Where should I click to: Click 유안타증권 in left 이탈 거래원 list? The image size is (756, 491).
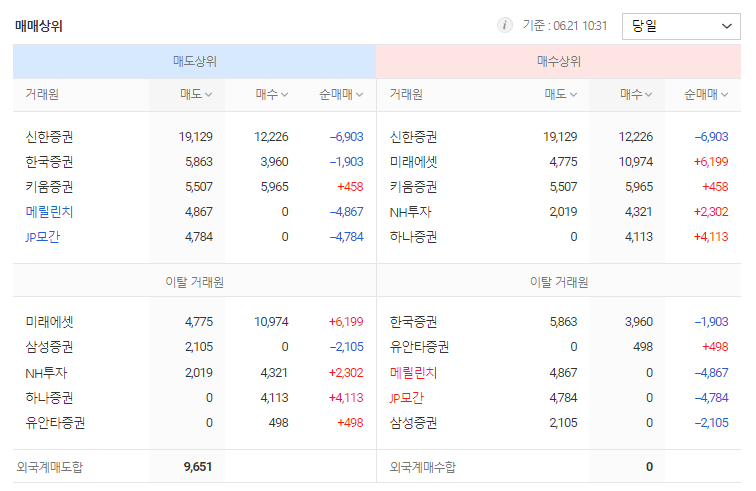[x=55, y=423]
